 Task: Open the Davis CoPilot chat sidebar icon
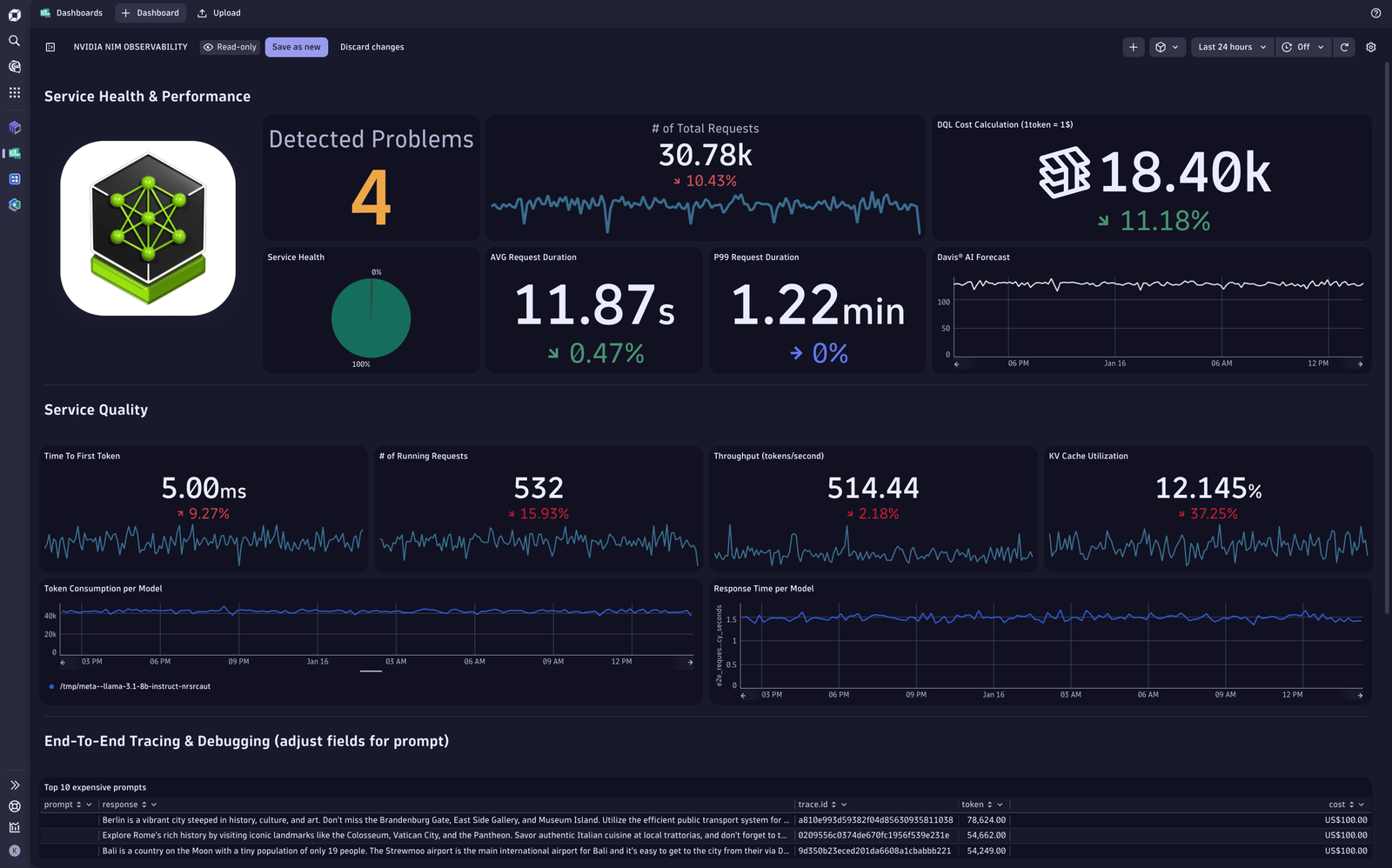(14, 66)
